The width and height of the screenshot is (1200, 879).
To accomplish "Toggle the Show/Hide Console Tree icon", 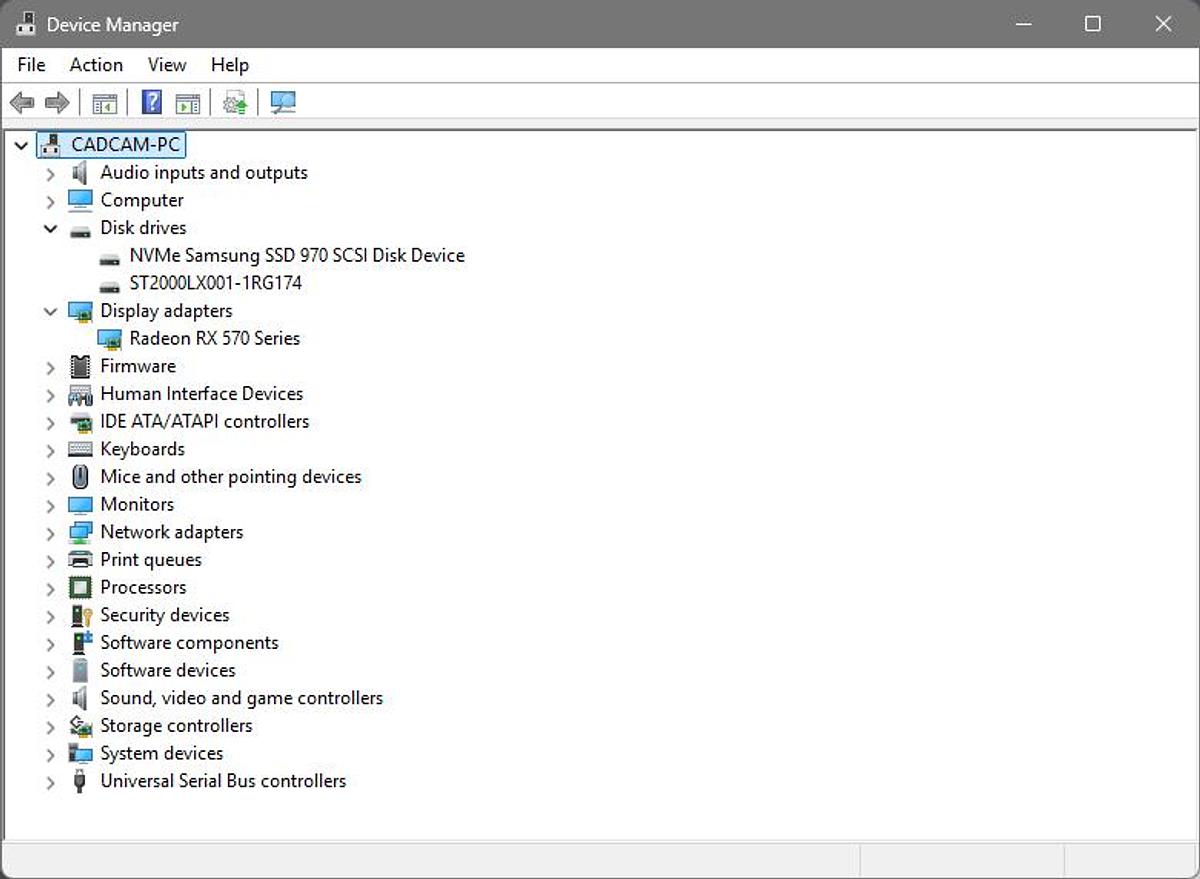I will (104, 102).
